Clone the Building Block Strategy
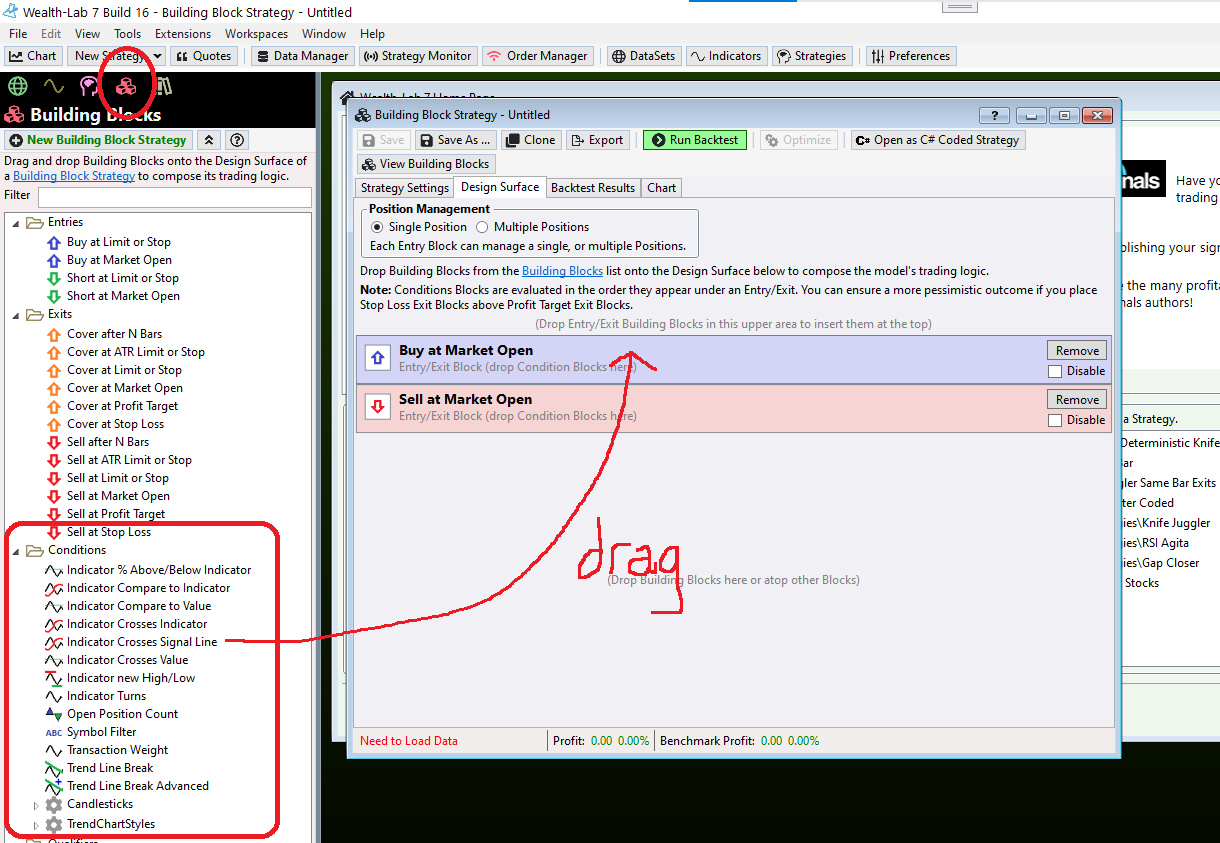The height and width of the screenshot is (843, 1220). coord(531,140)
